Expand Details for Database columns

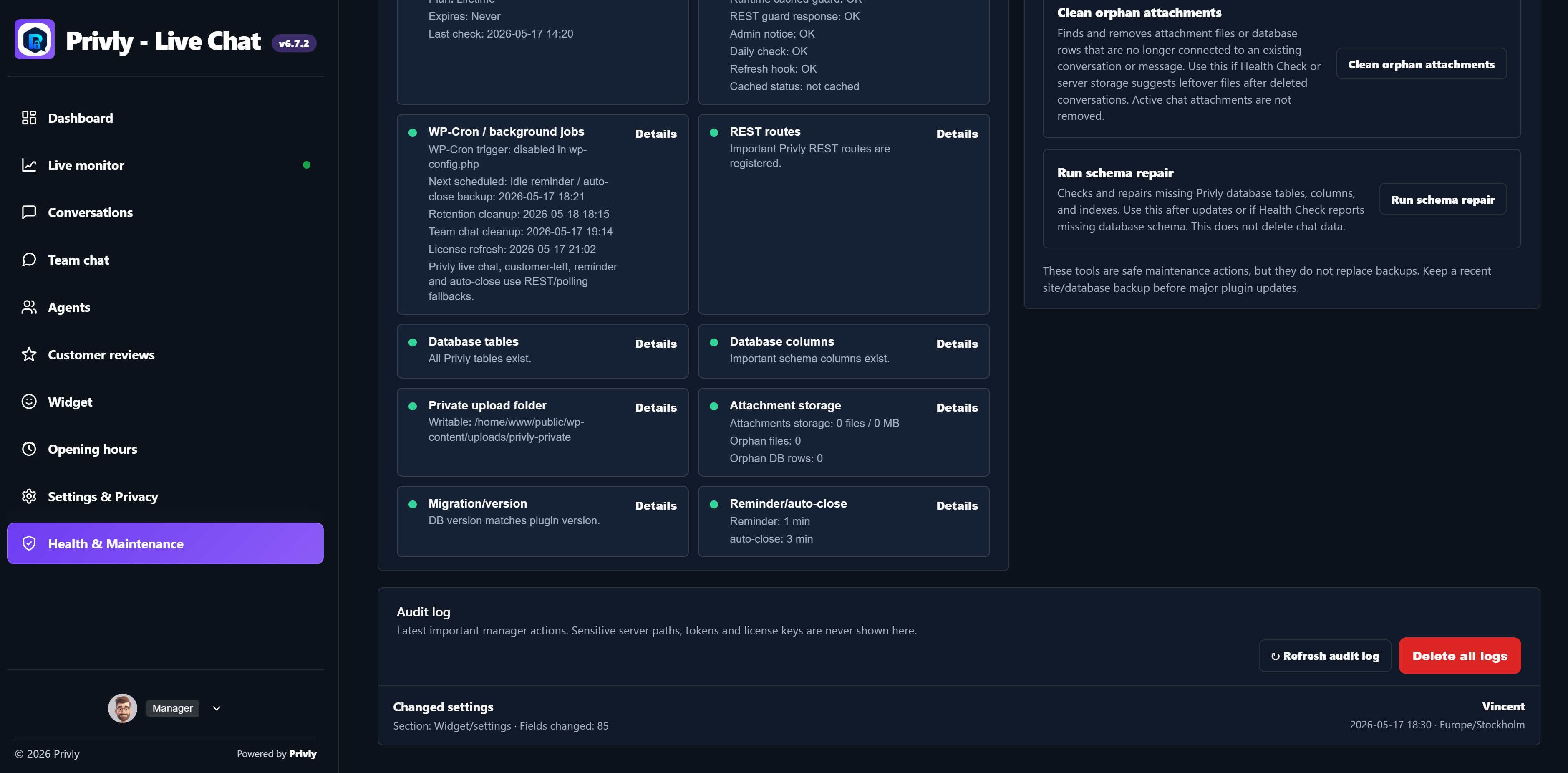point(957,344)
